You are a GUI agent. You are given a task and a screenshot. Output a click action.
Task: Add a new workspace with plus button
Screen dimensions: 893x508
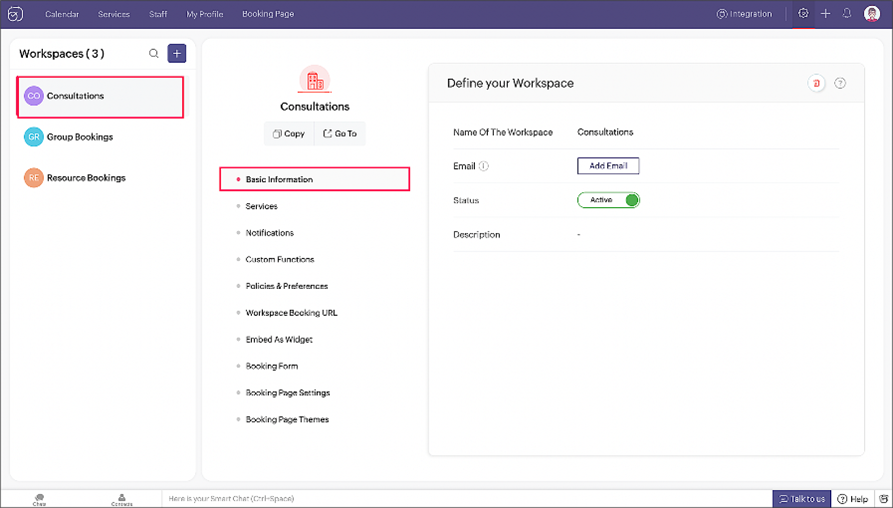[x=177, y=54]
